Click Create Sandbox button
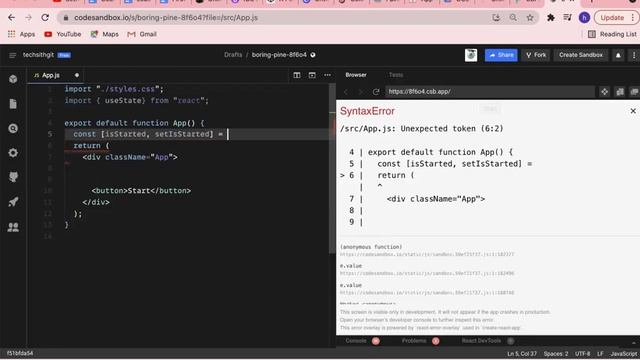 tap(580, 55)
